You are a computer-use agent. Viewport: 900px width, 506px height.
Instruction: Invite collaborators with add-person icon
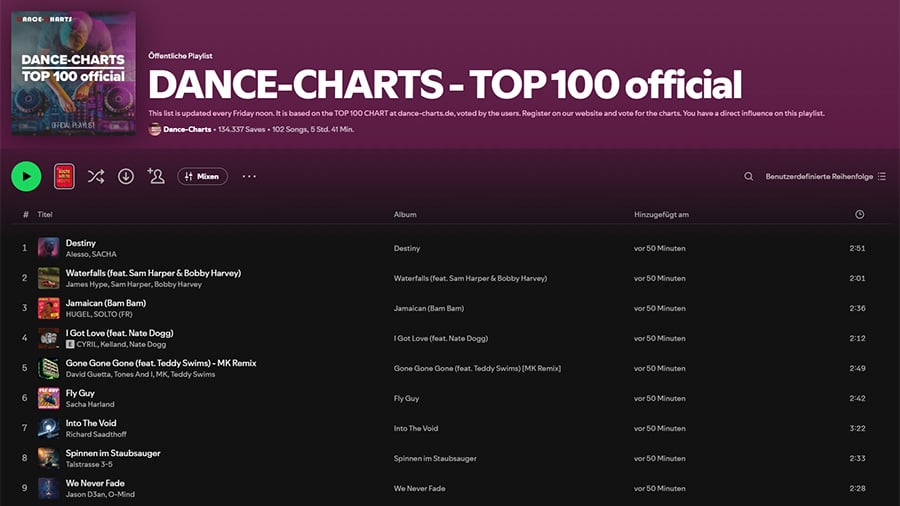click(156, 176)
